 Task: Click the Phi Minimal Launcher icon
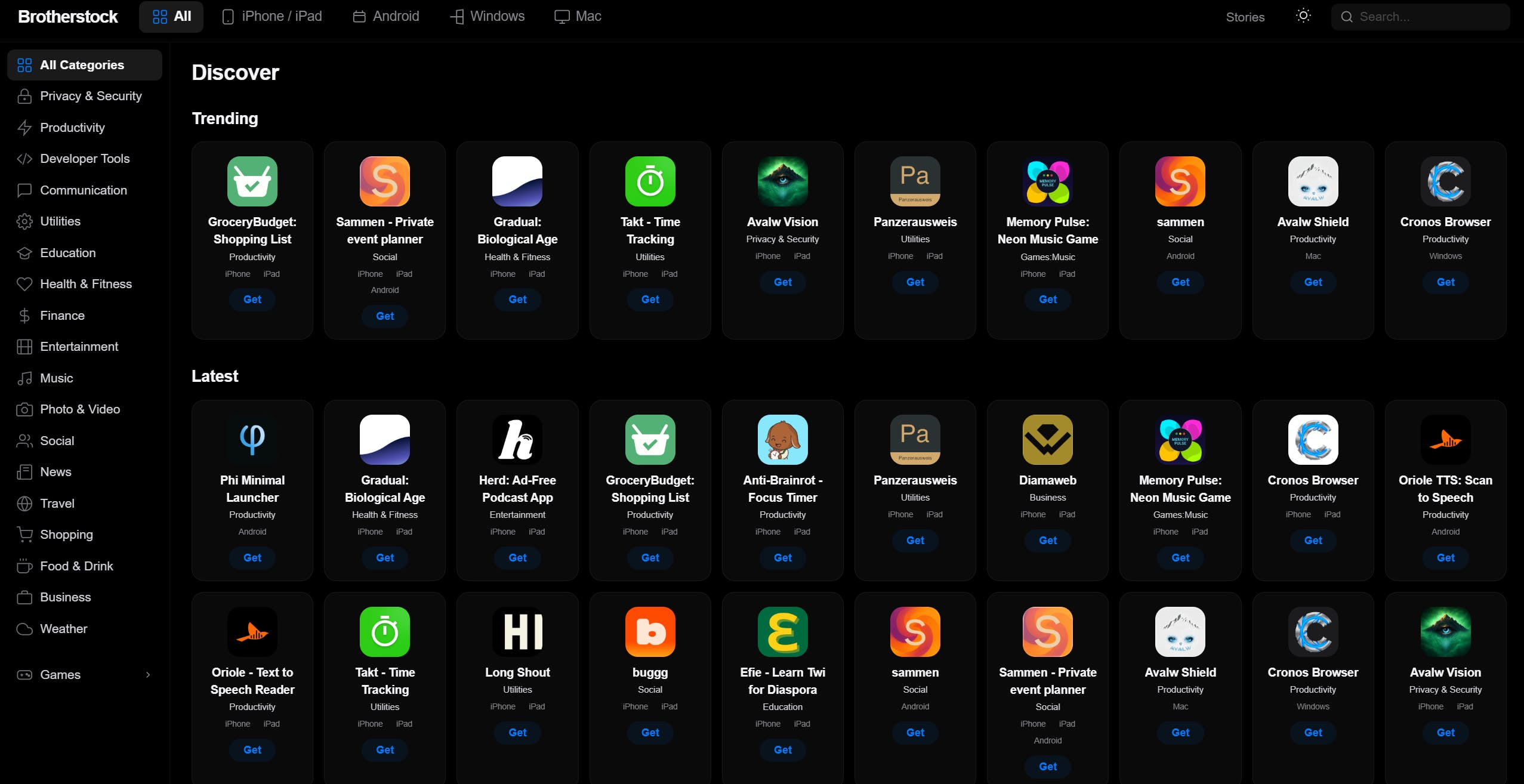(252, 440)
